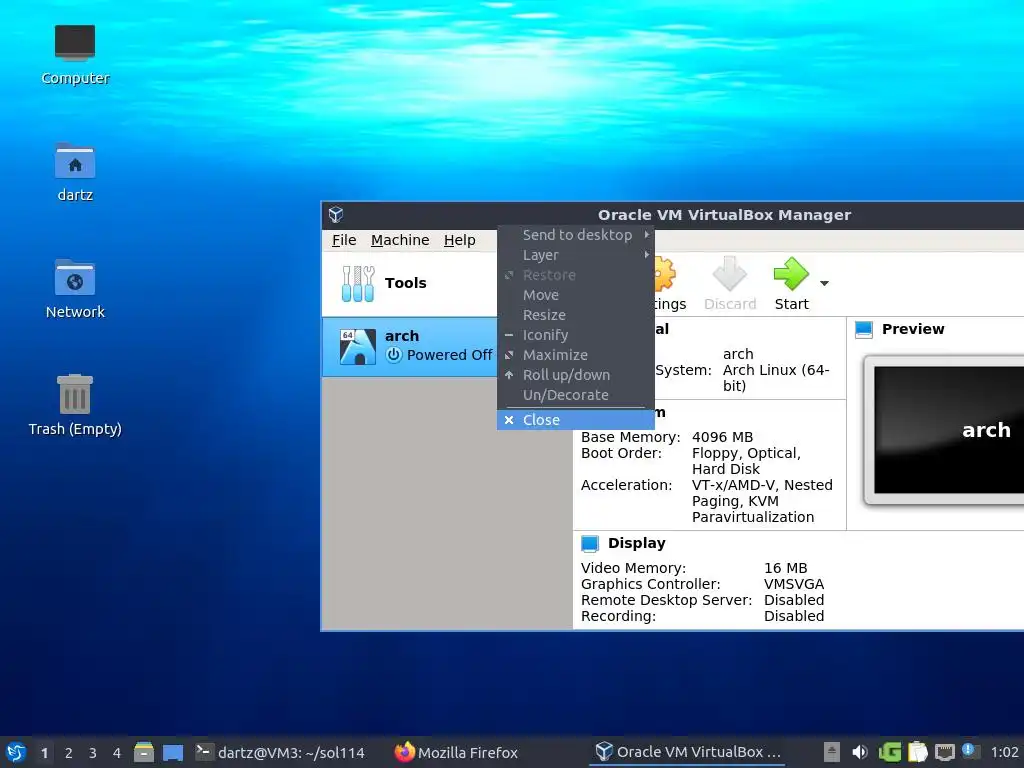
Task: Open the Help menu in VirtualBox
Action: [460, 240]
